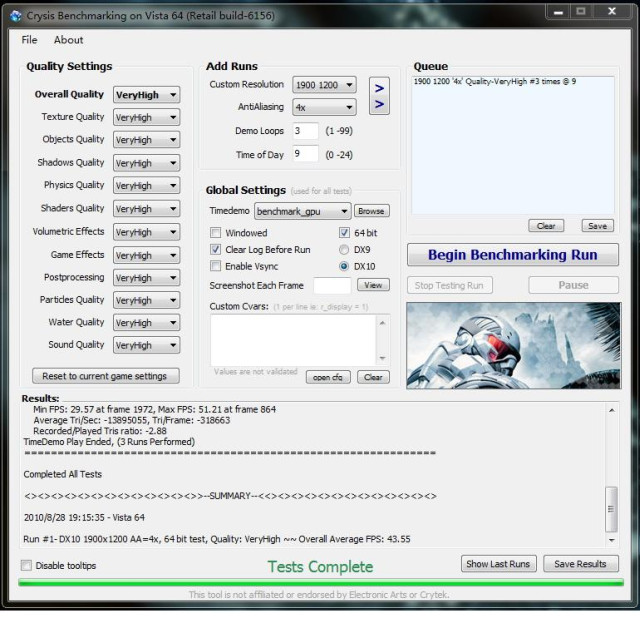
Task: Click Reset to current game settings
Action: [105, 376]
